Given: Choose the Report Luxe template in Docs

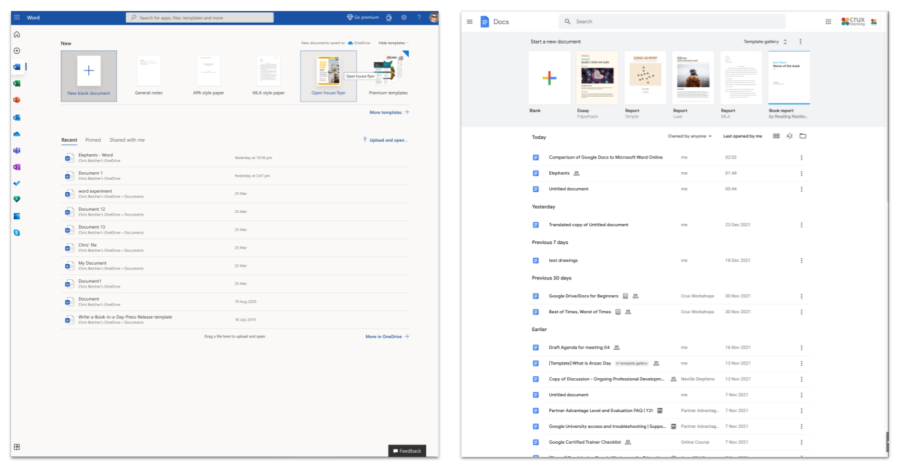Looking at the screenshot, I should coord(693,78).
